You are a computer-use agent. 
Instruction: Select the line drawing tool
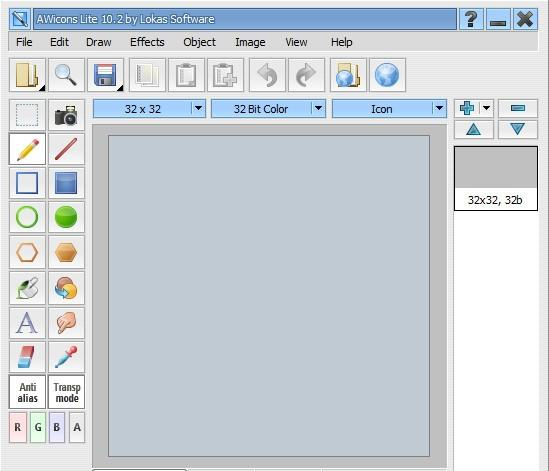(66, 149)
